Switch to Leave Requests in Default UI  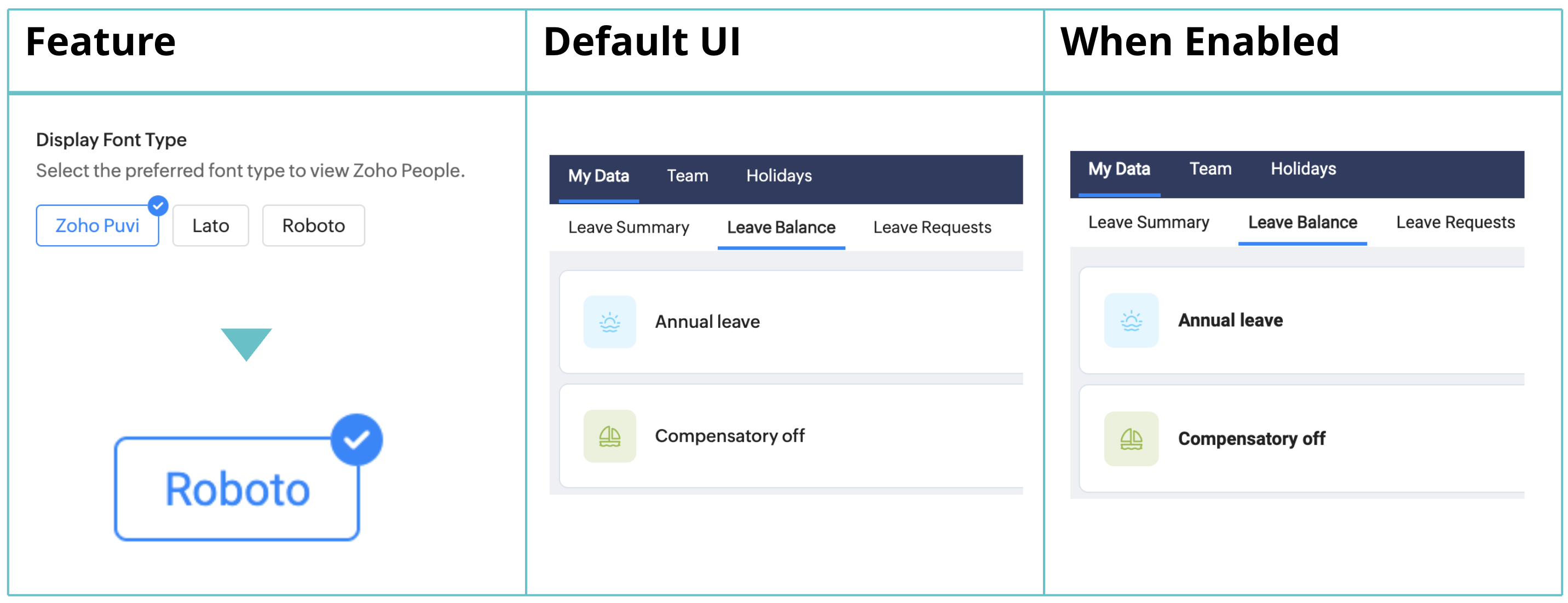point(932,228)
